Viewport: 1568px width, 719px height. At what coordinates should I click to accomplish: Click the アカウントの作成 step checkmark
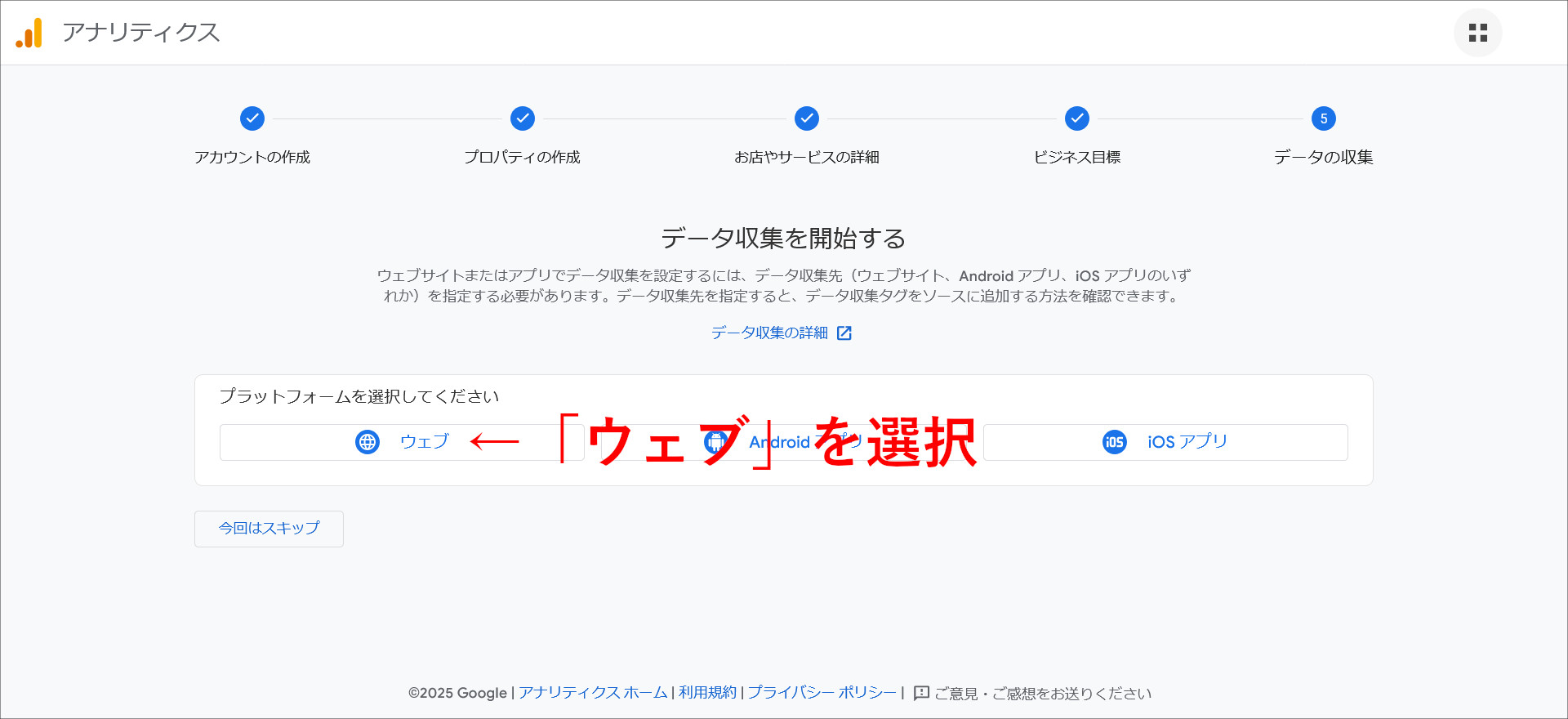[252, 118]
